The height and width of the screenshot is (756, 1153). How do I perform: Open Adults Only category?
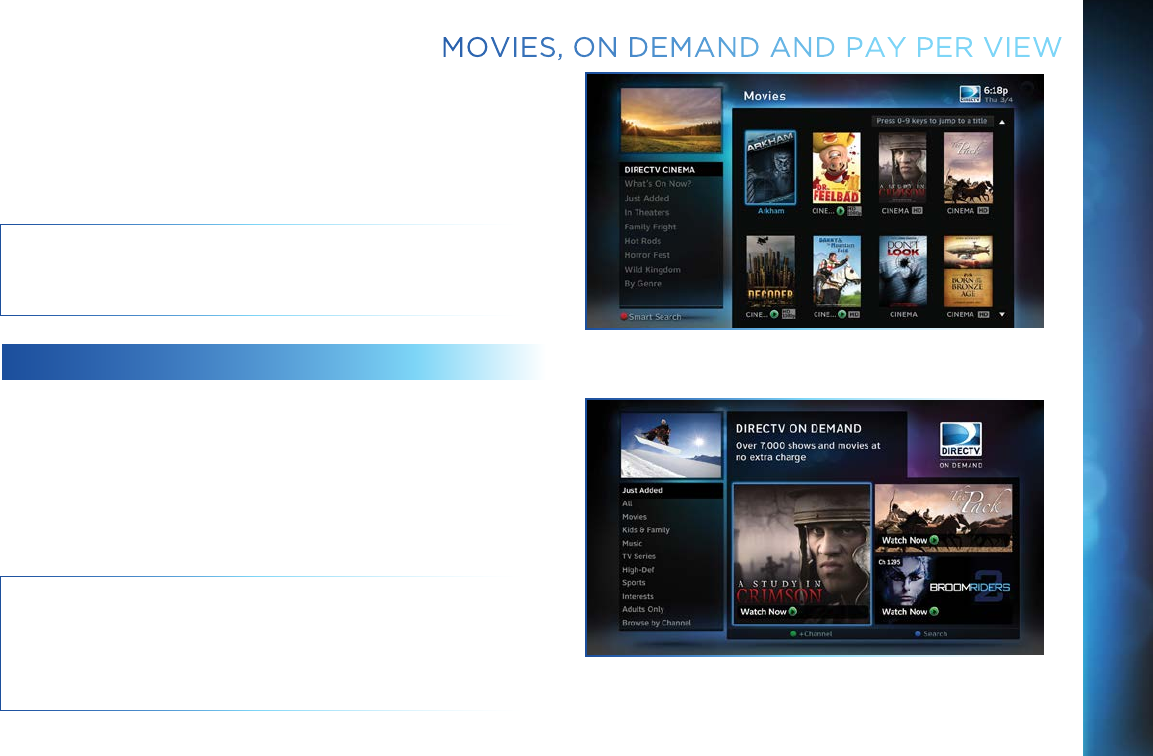(x=643, y=610)
